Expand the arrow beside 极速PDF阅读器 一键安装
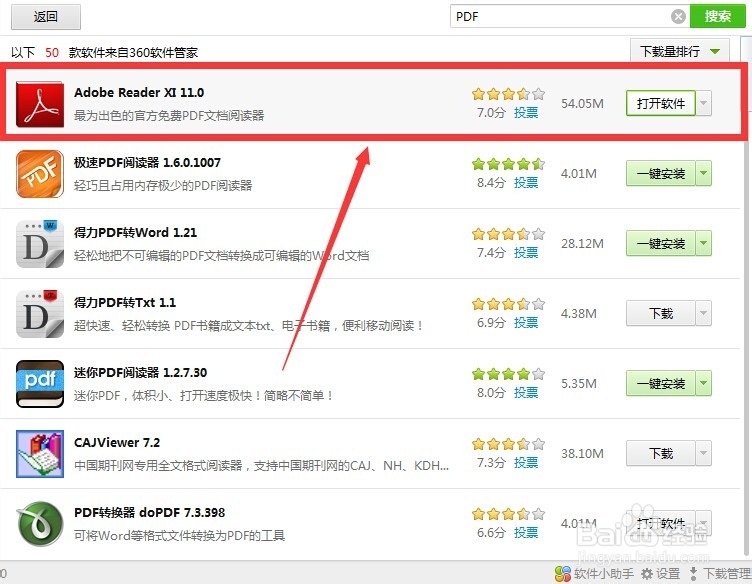Viewport: 752px width, 584px height. tap(704, 173)
